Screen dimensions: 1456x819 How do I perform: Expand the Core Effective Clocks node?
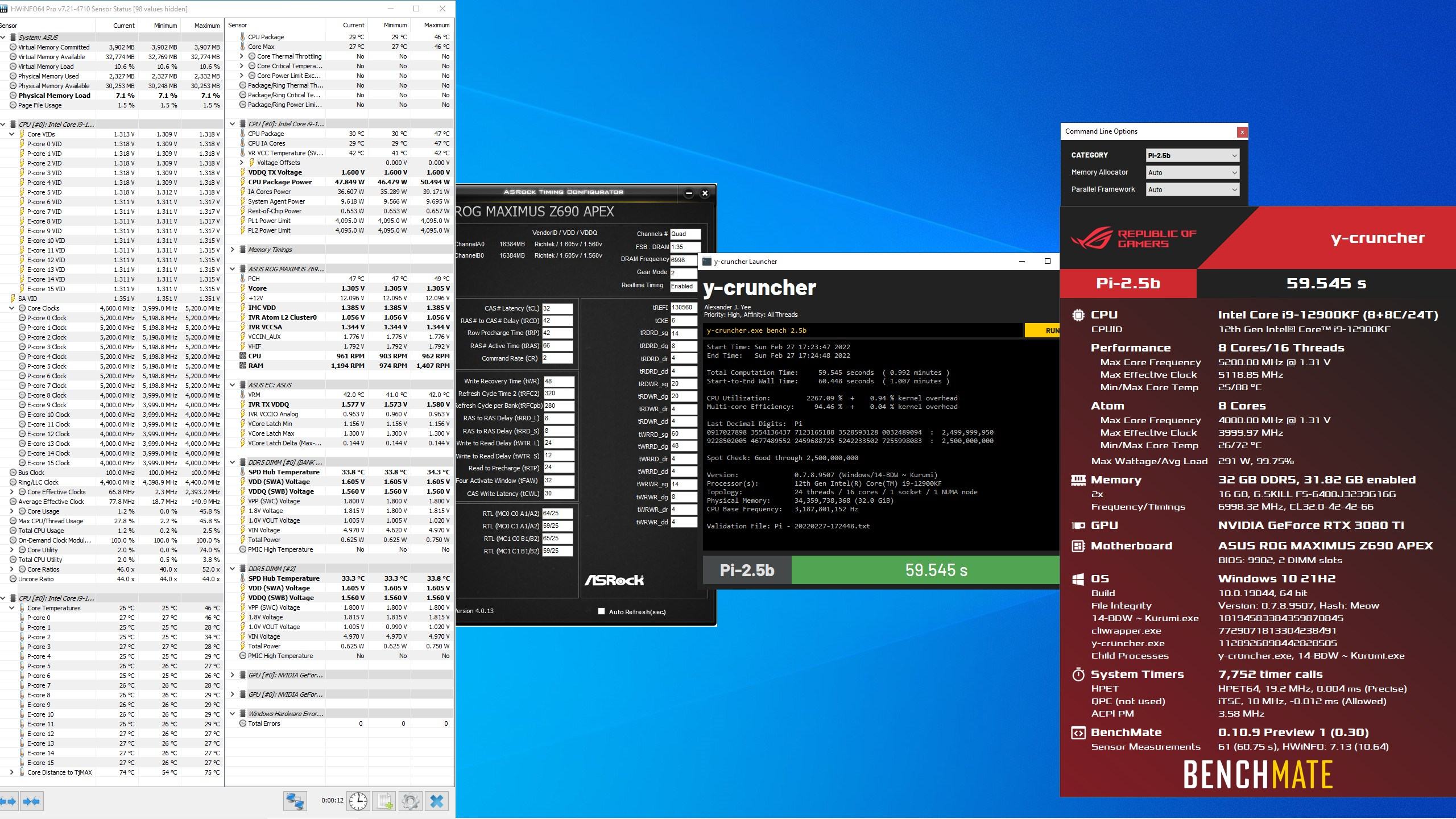pos(11,492)
